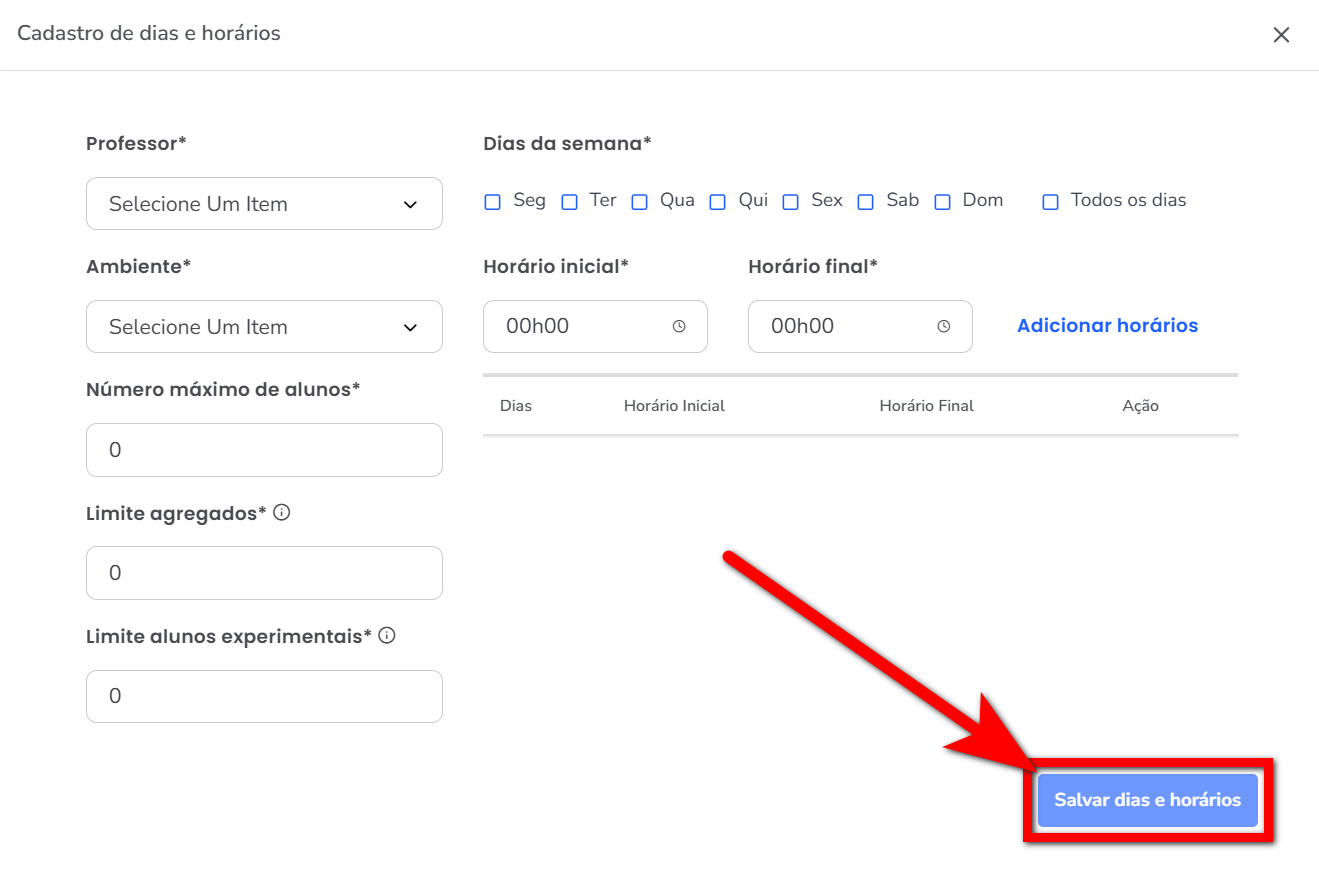
Task: Focus the Horário inicial time field
Action: [x=595, y=326]
